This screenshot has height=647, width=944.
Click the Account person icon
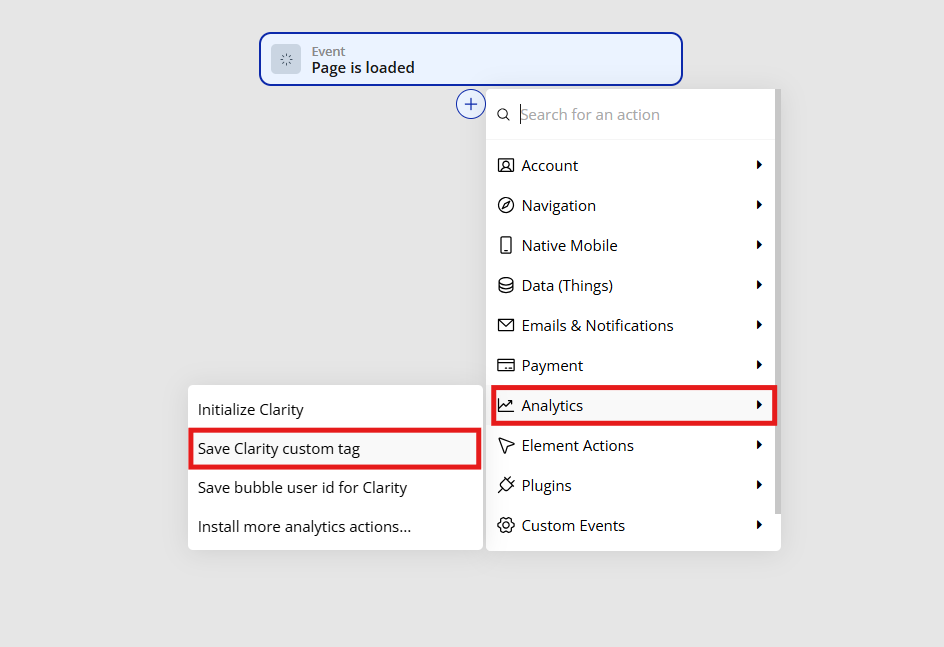click(506, 165)
